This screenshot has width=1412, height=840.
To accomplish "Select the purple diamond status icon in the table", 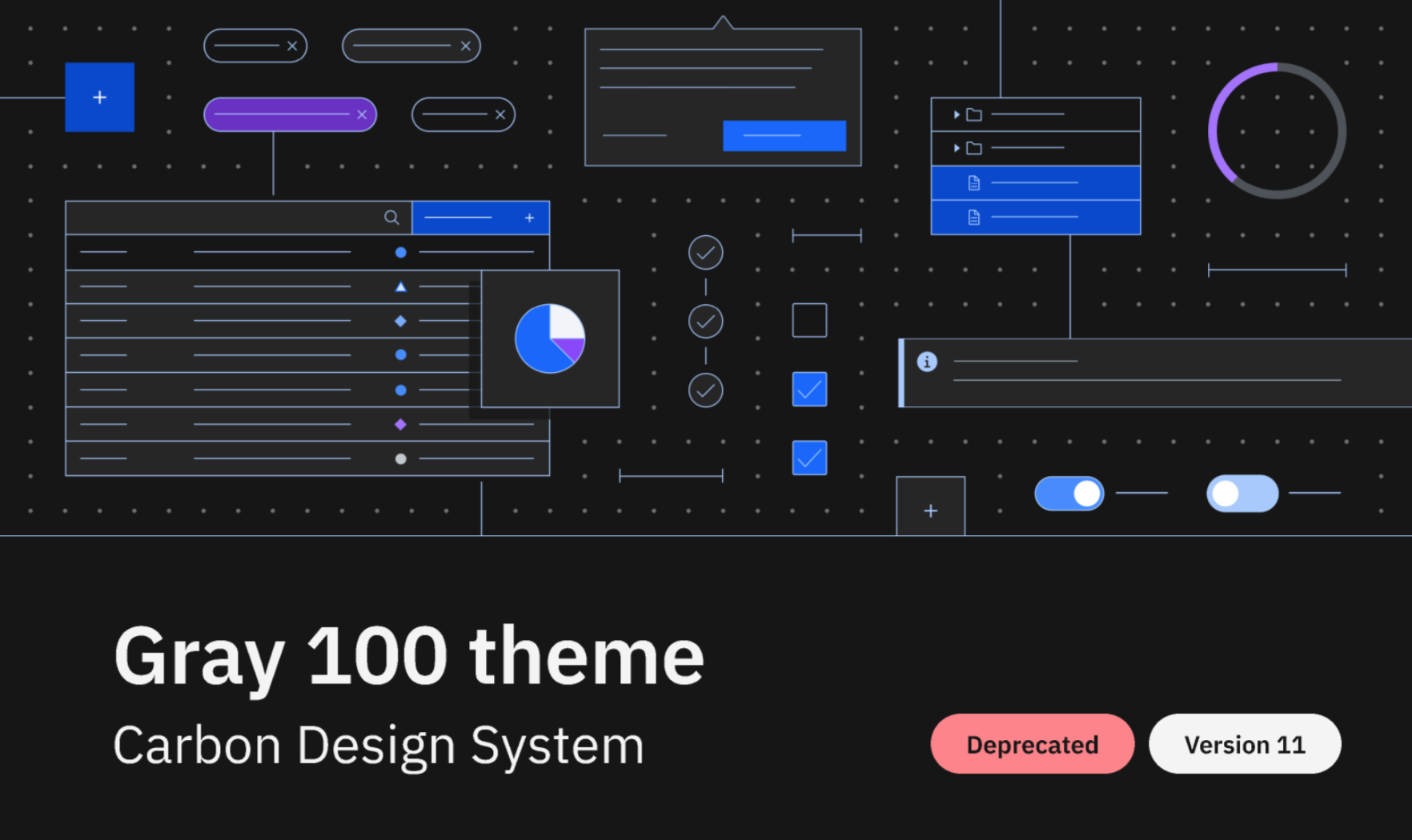I will click(x=400, y=424).
